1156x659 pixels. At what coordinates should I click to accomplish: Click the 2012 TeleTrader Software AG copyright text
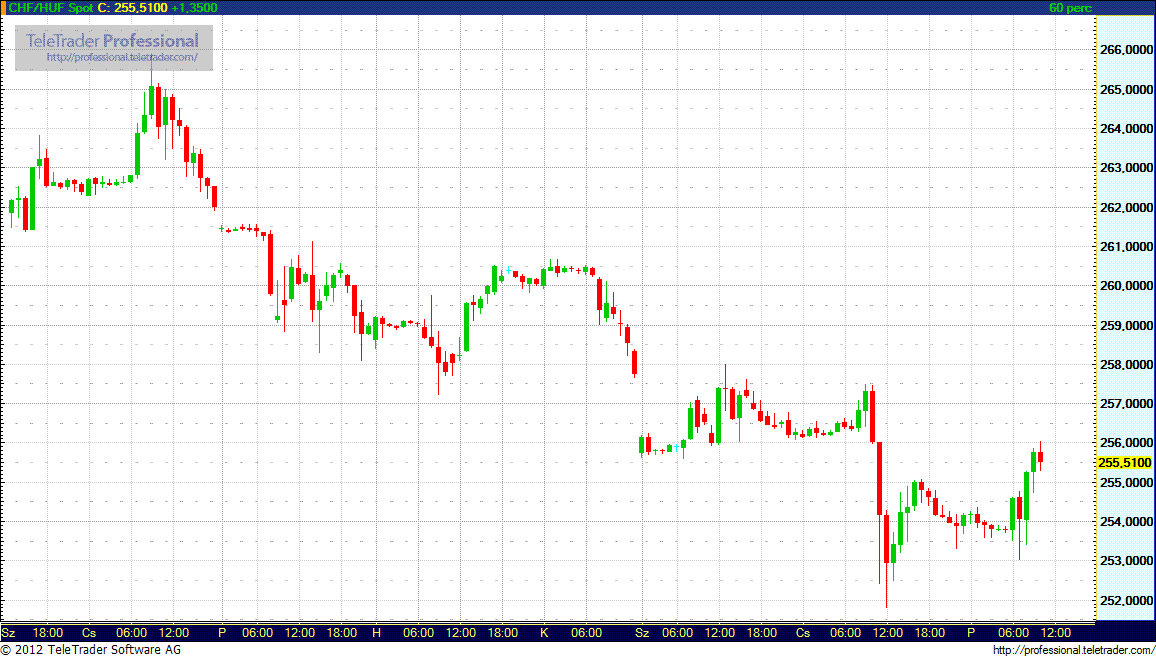[90, 651]
